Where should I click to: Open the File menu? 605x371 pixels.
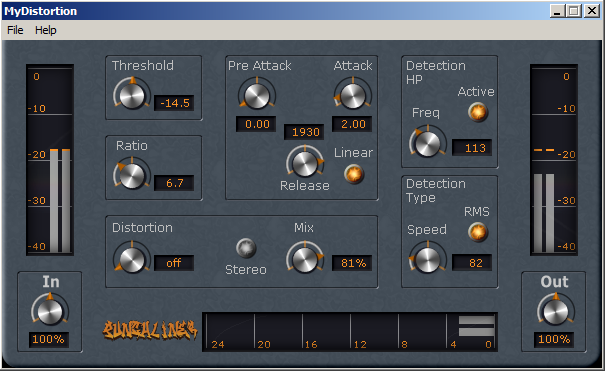pyautogui.click(x=15, y=30)
